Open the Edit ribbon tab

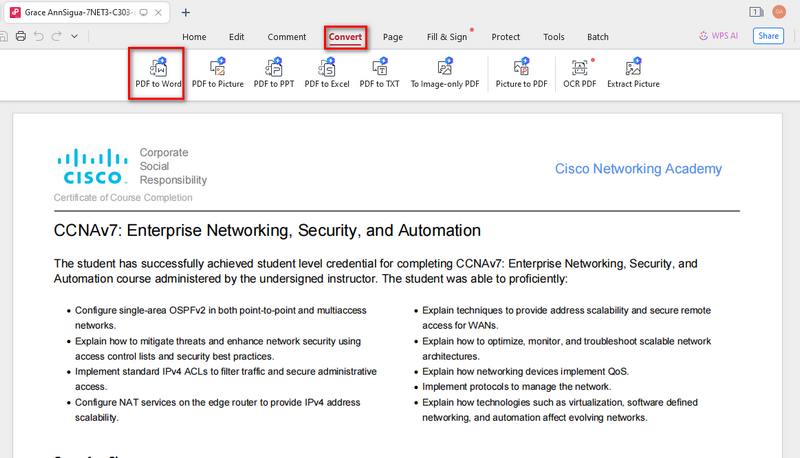tap(236, 37)
